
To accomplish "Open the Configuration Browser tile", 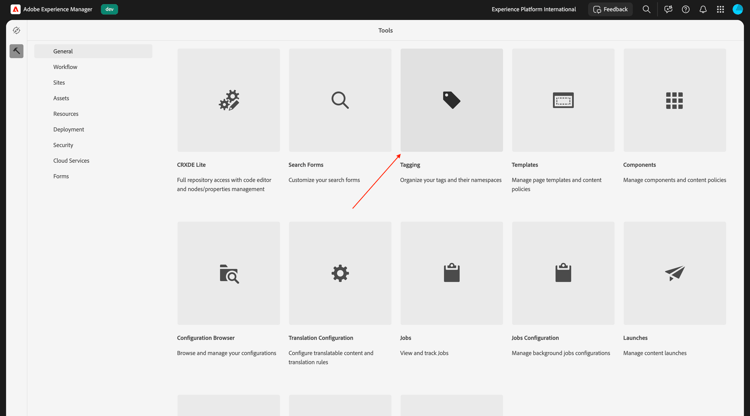I will pyautogui.click(x=229, y=274).
